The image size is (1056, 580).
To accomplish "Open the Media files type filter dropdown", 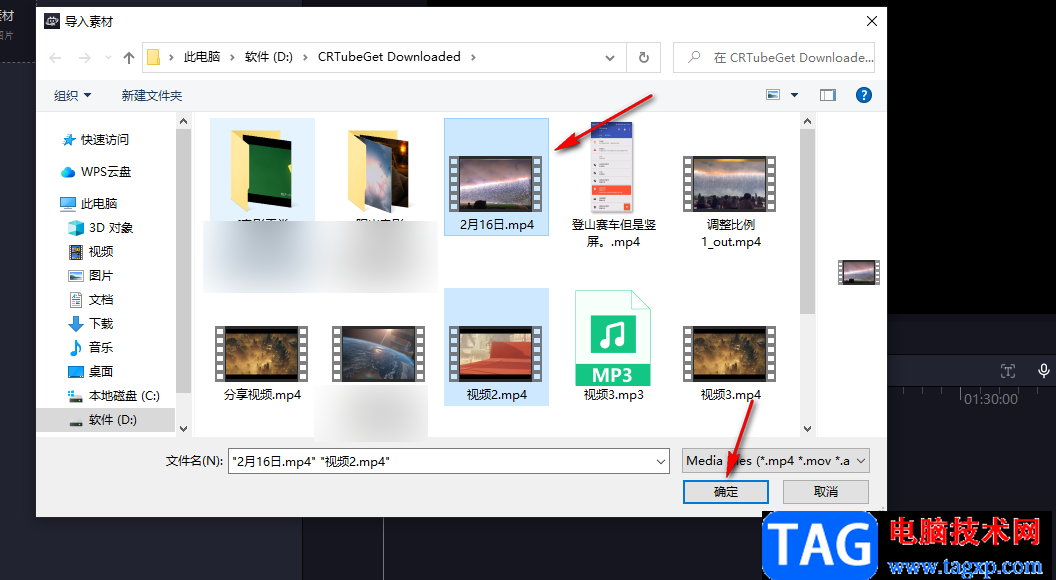I will coord(775,461).
